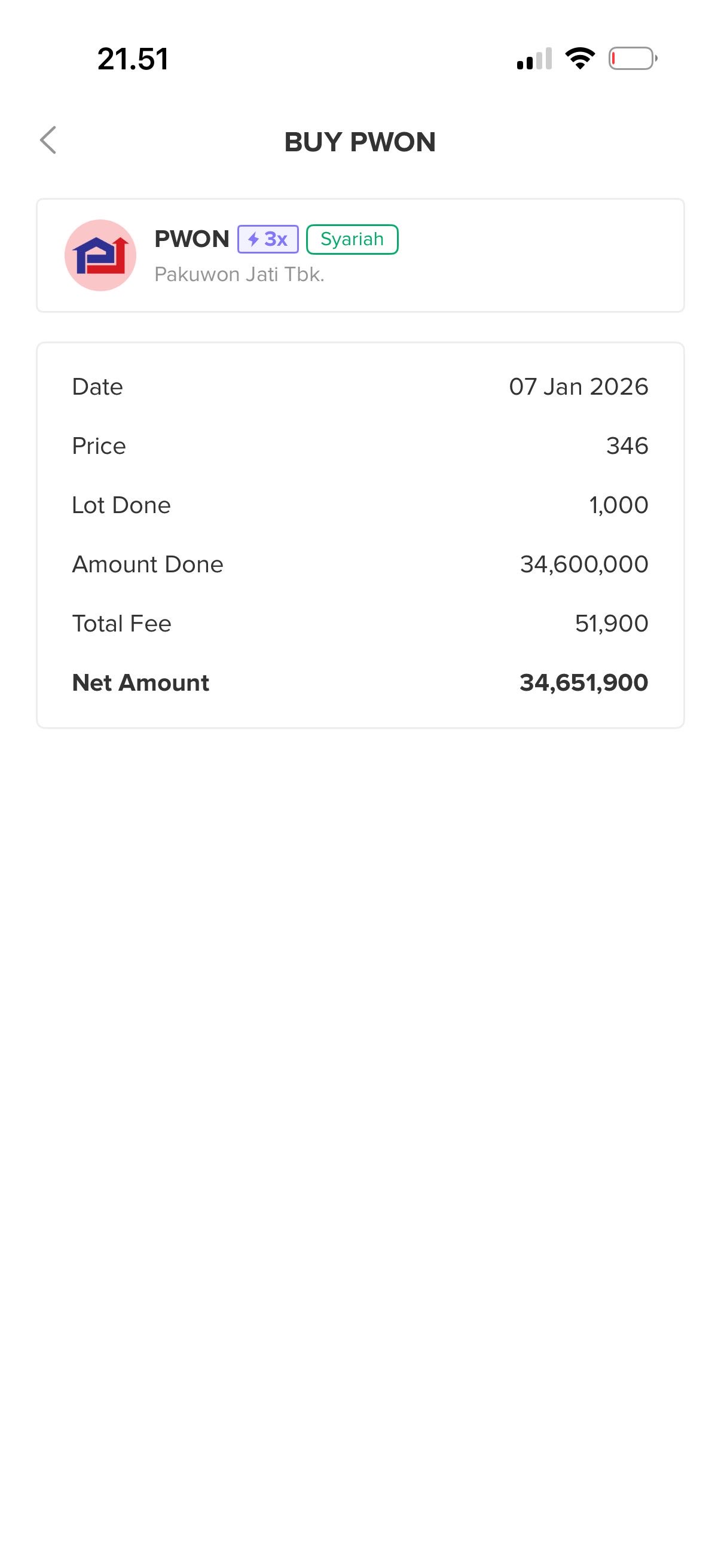Tap the Syariah label badge

pyautogui.click(x=352, y=239)
